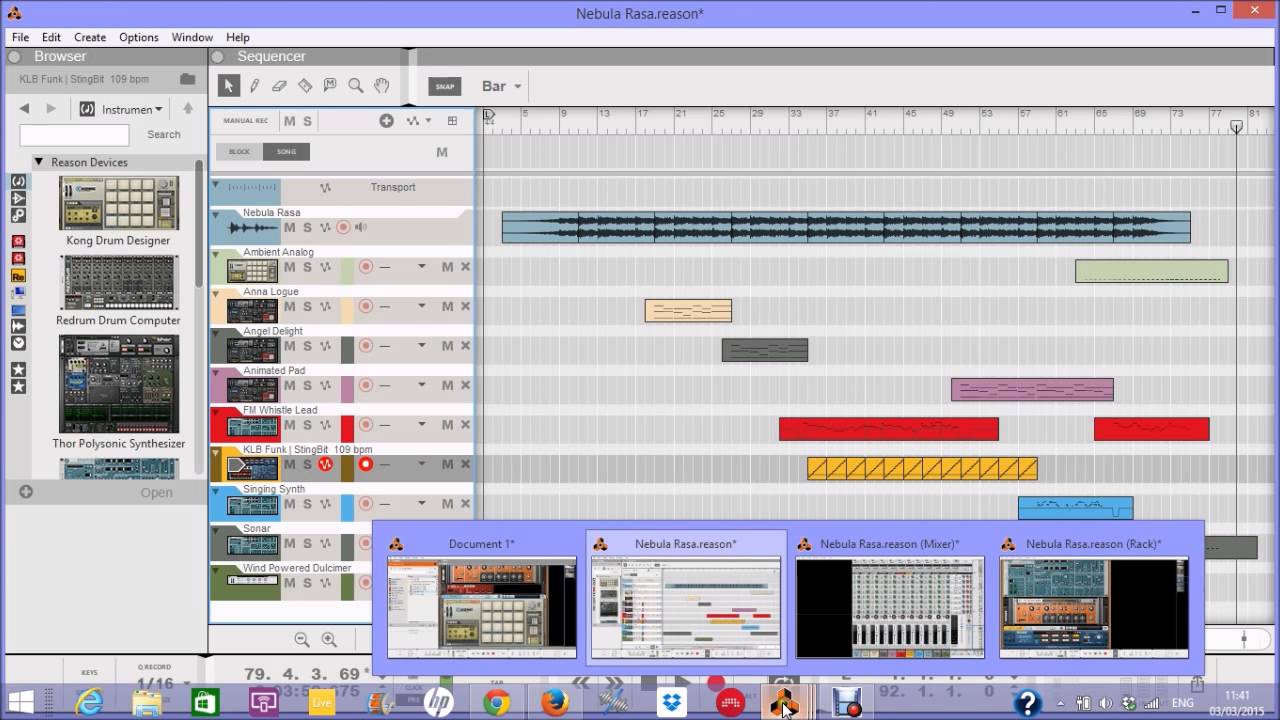Select the arrow Selection tool
This screenshot has width=1280, height=720.
(228, 86)
